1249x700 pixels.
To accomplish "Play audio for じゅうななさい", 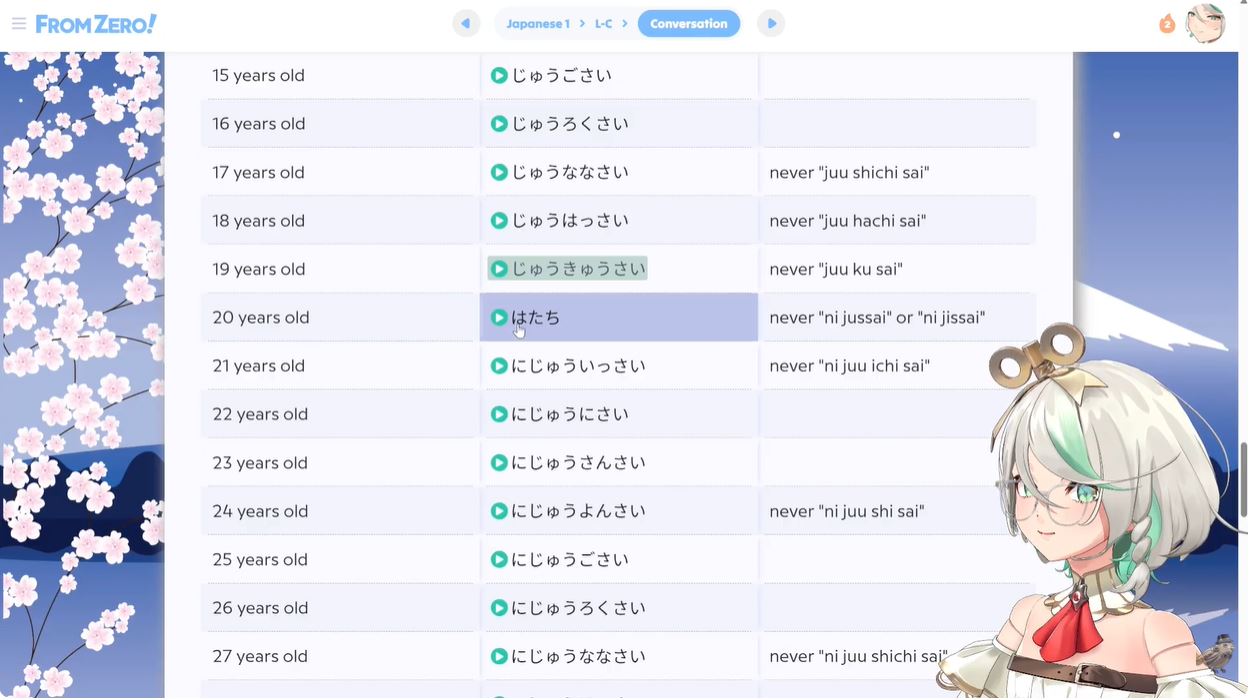I will tap(499, 173).
